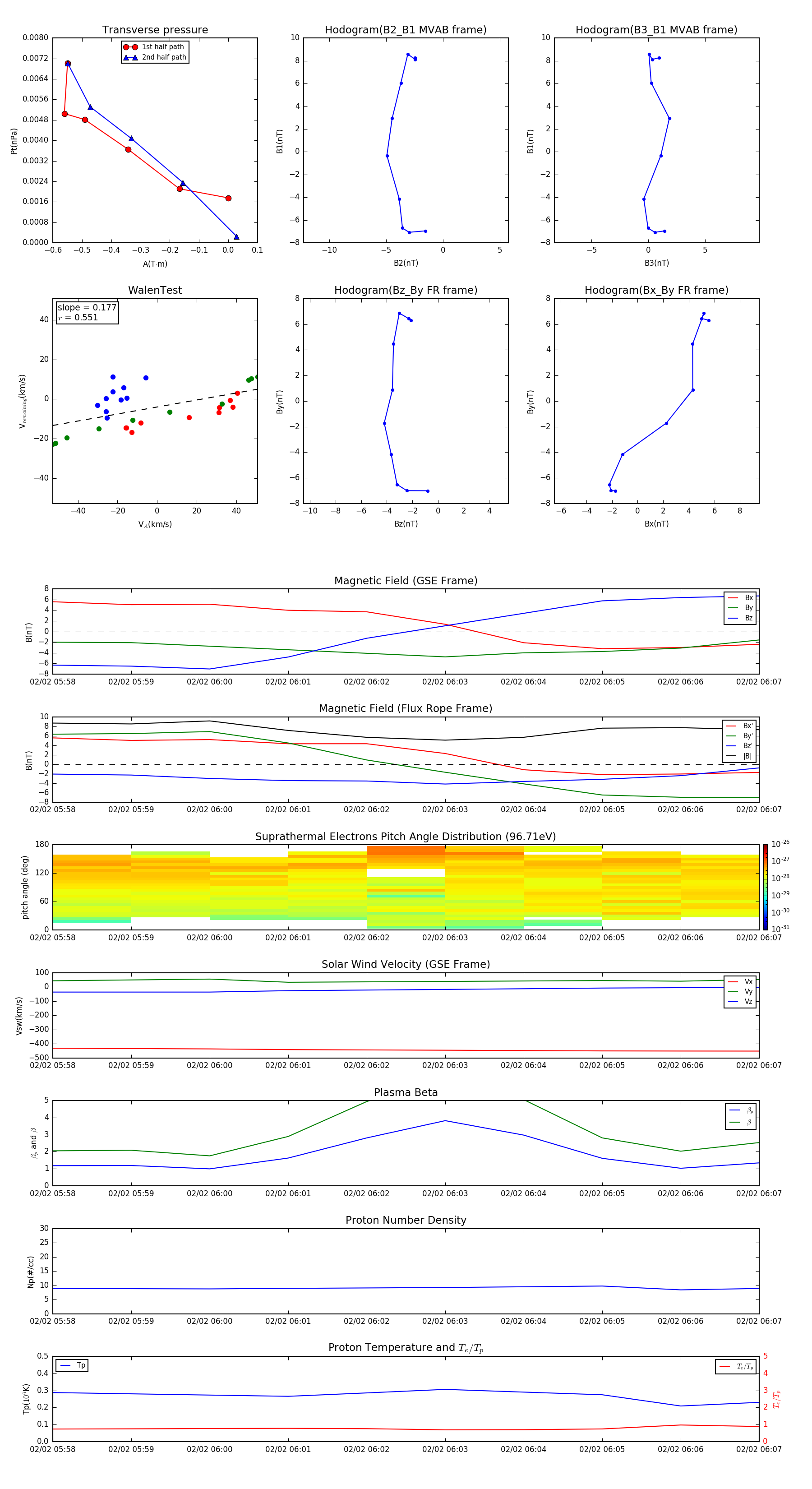Screen dimensions: 812x1489
Task: Select the Vz legend entry
Action: [740, 1002]
